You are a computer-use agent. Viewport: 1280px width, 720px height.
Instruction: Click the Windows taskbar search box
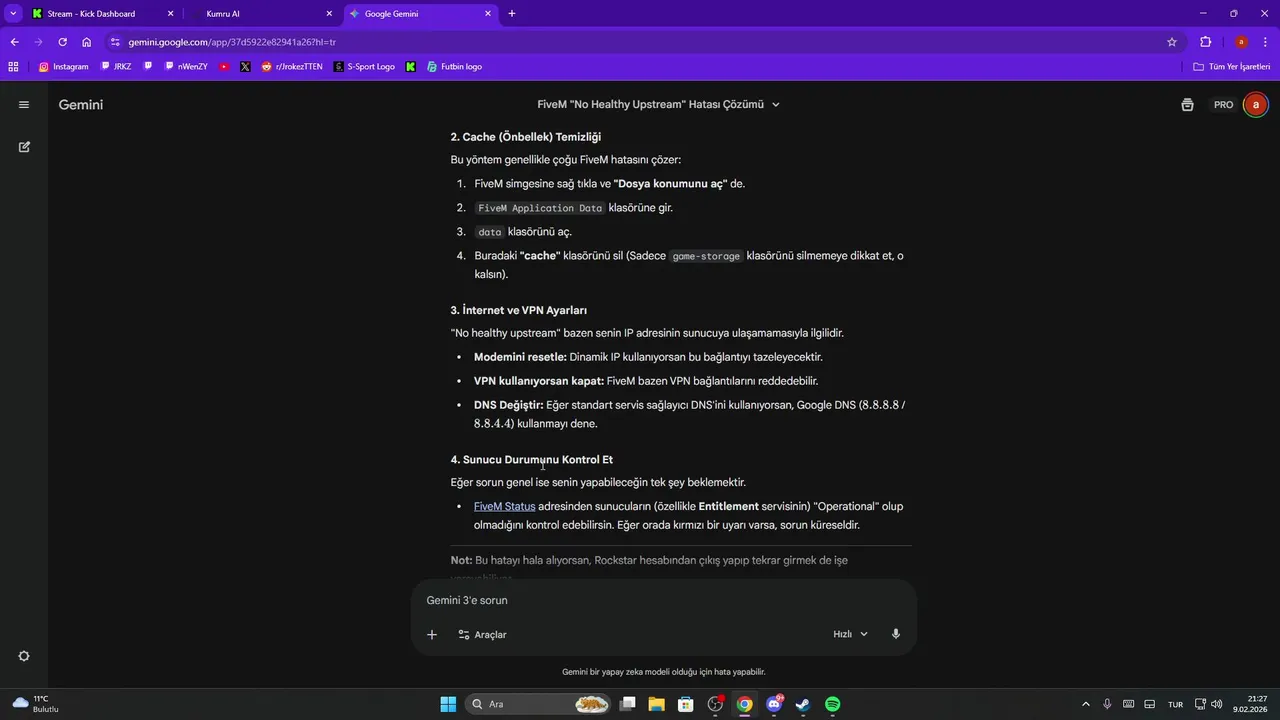538,704
